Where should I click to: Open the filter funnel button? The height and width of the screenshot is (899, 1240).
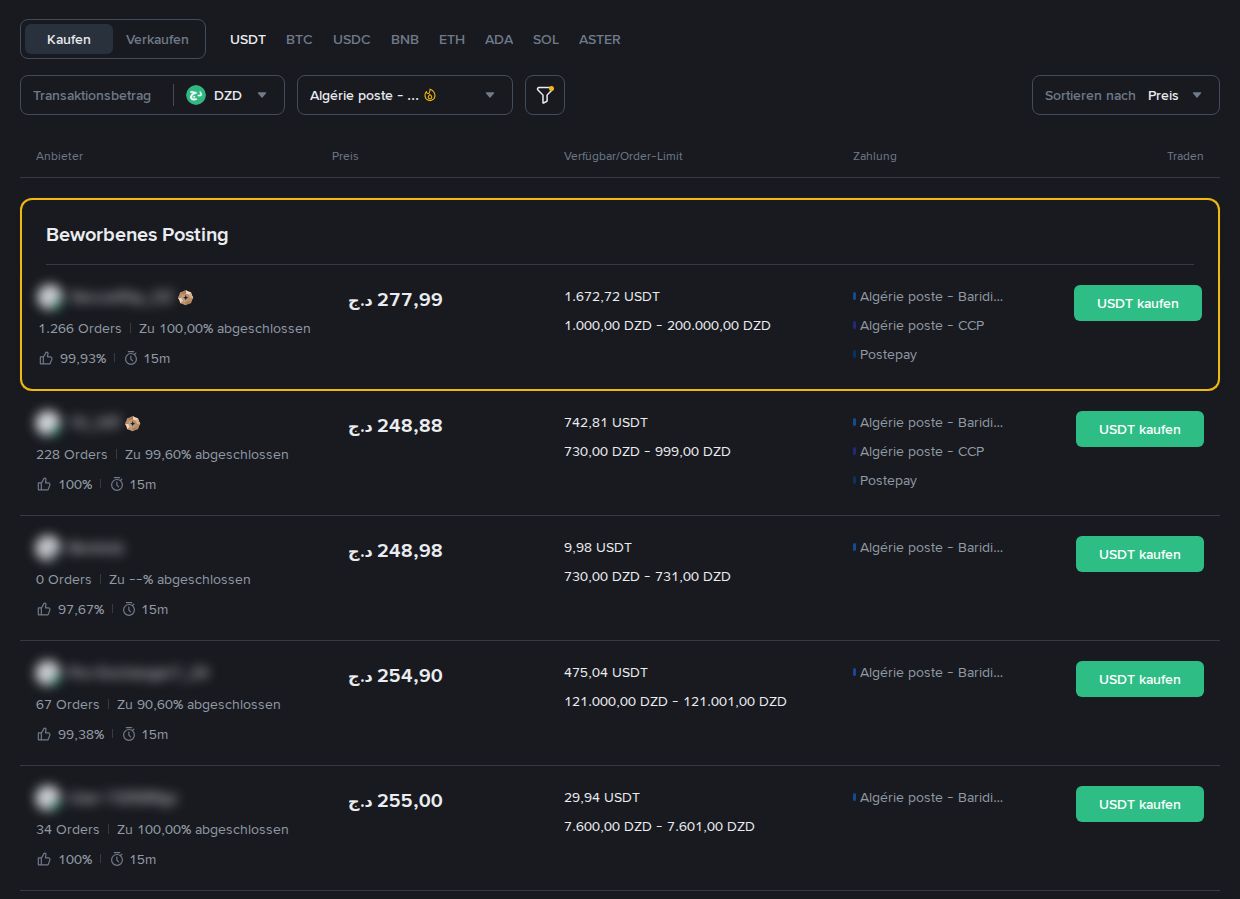545,95
